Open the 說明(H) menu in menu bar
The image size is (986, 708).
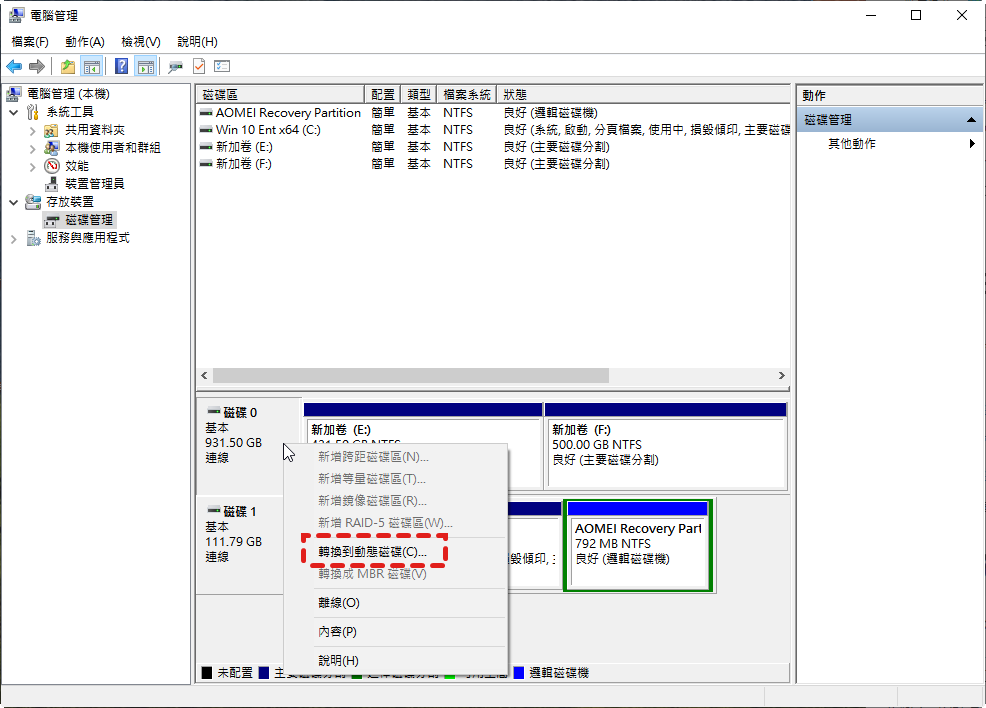tap(197, 41)
